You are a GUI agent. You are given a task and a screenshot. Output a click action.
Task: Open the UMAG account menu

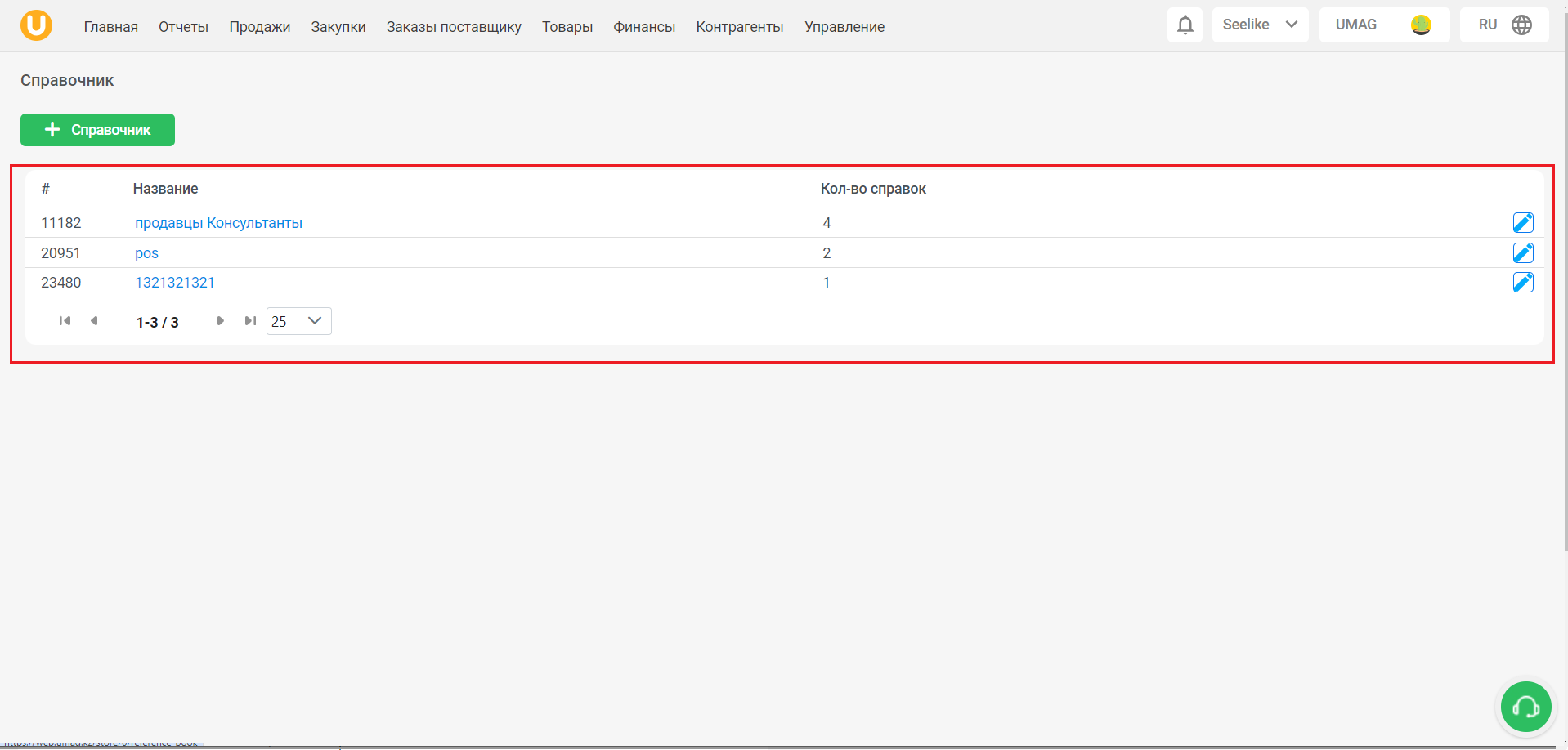[x=1384, y=25]
